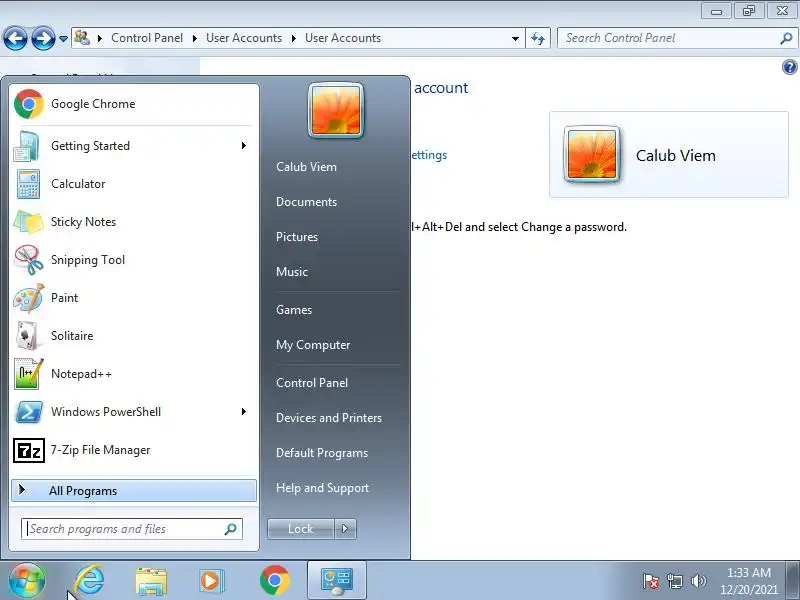Click the Getting Started icon

pos(27,146)
